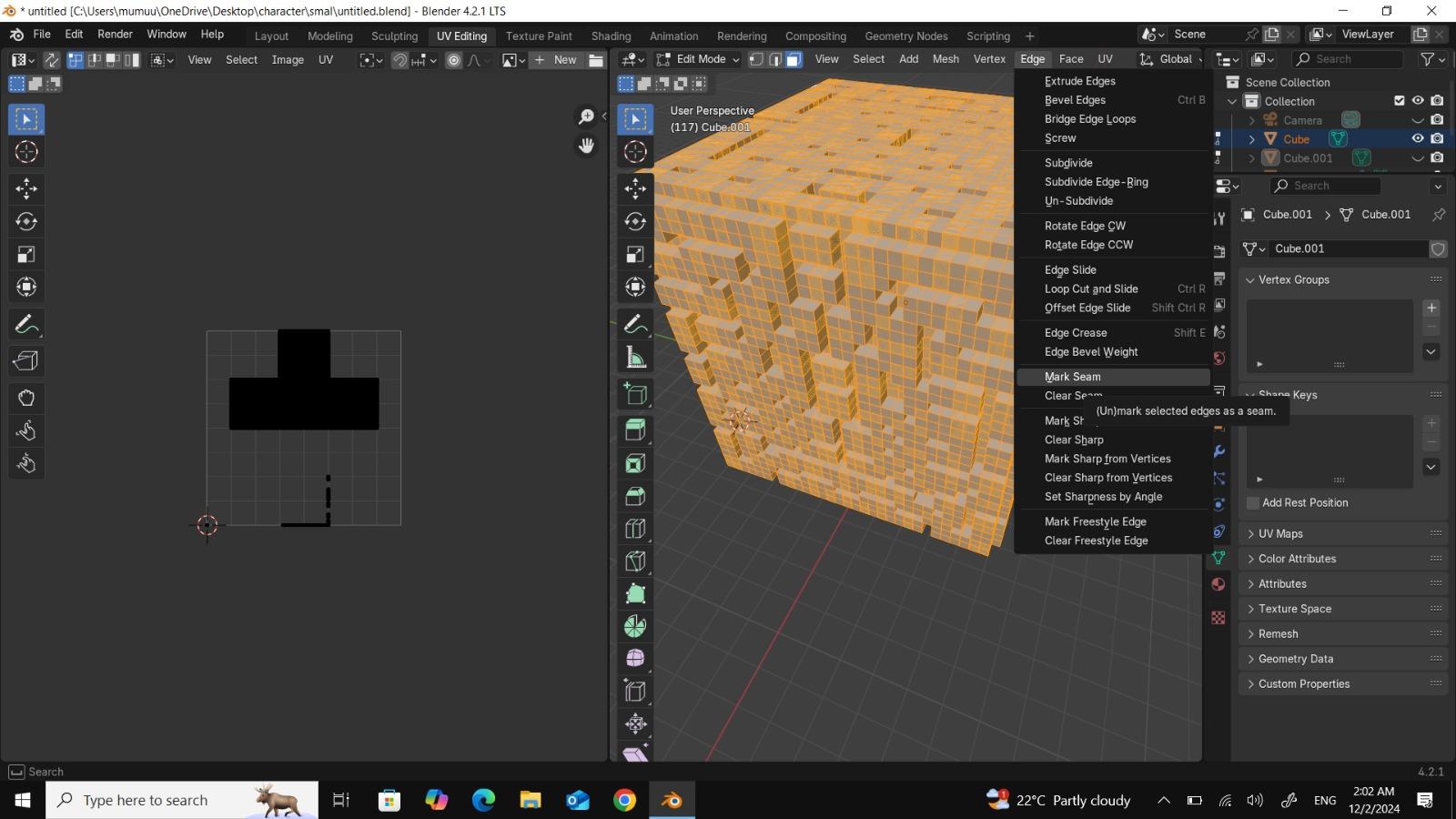Select the Poly Build tool in the 3D viewport
The width and height of the screenshot is (1456, 819).
coord(635,594)
